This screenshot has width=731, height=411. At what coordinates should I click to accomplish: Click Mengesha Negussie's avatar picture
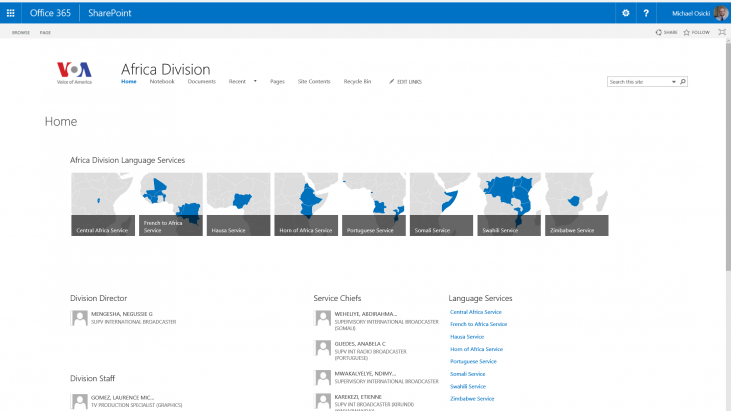pos(80,318)
